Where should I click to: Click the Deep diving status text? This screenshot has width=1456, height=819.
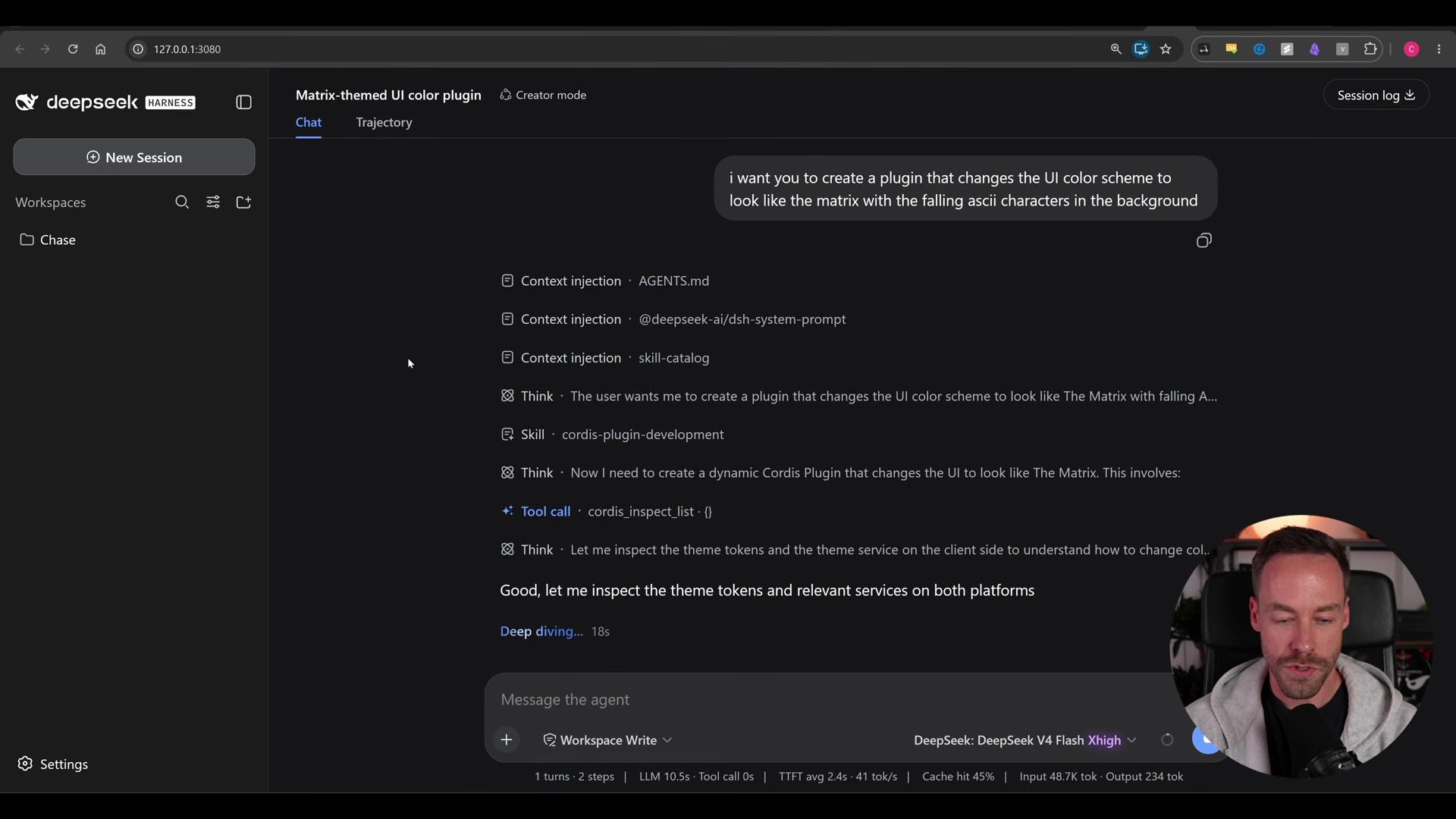coord(541,632)
